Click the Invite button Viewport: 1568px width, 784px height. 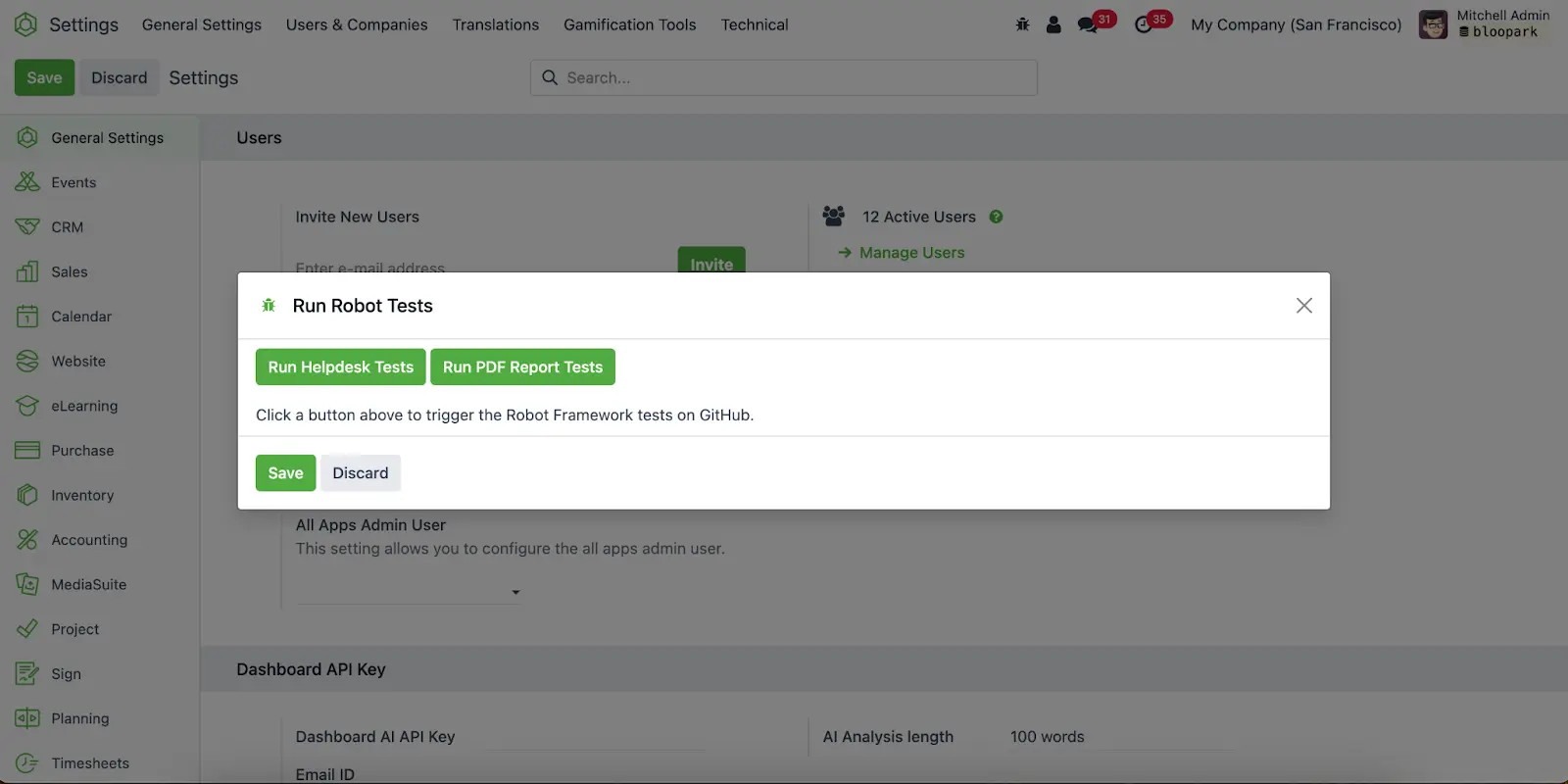pos(711,261)
